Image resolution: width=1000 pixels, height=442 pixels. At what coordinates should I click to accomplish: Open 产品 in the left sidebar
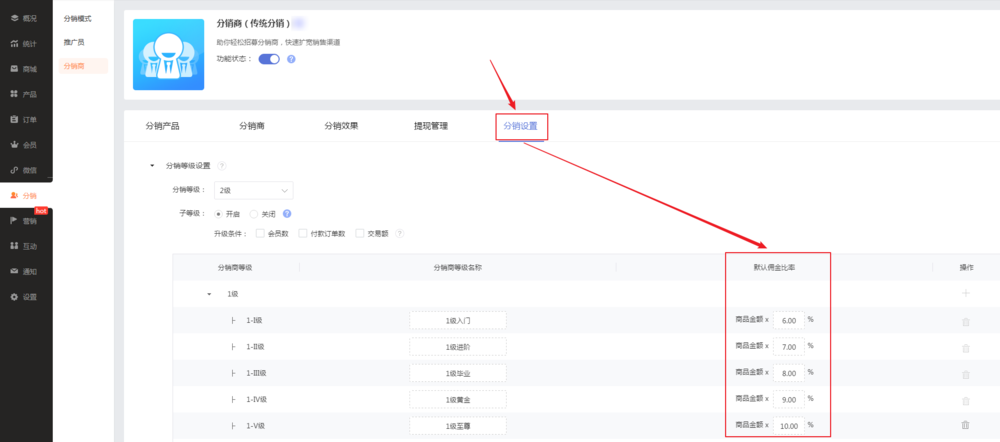(24, 94)
